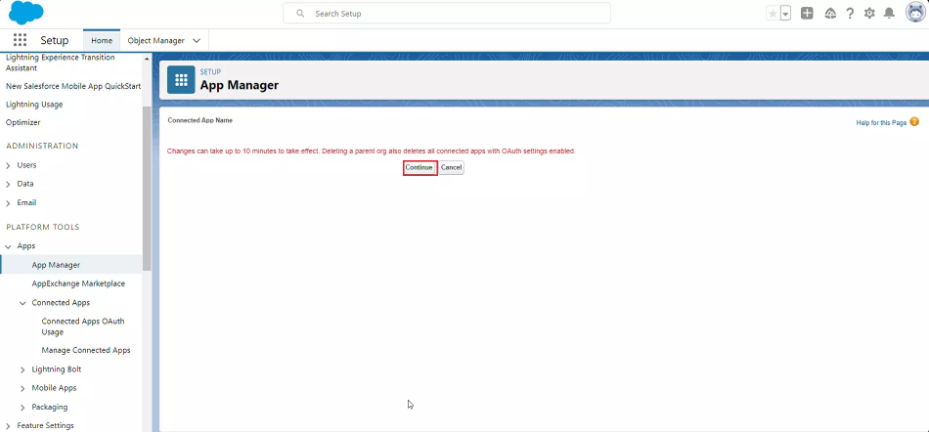This screenshot has width=929, height=432.
Task: Click the App Manager grid icon
Action: click(181, 80)
